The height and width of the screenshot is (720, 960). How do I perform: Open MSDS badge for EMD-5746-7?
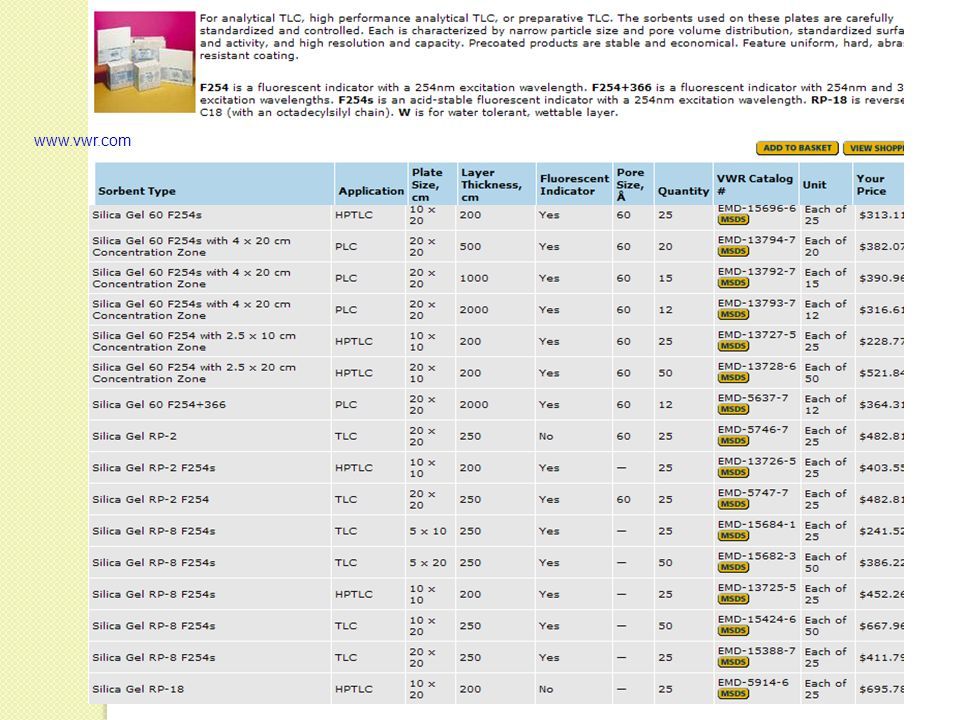[x=733, y=441]
